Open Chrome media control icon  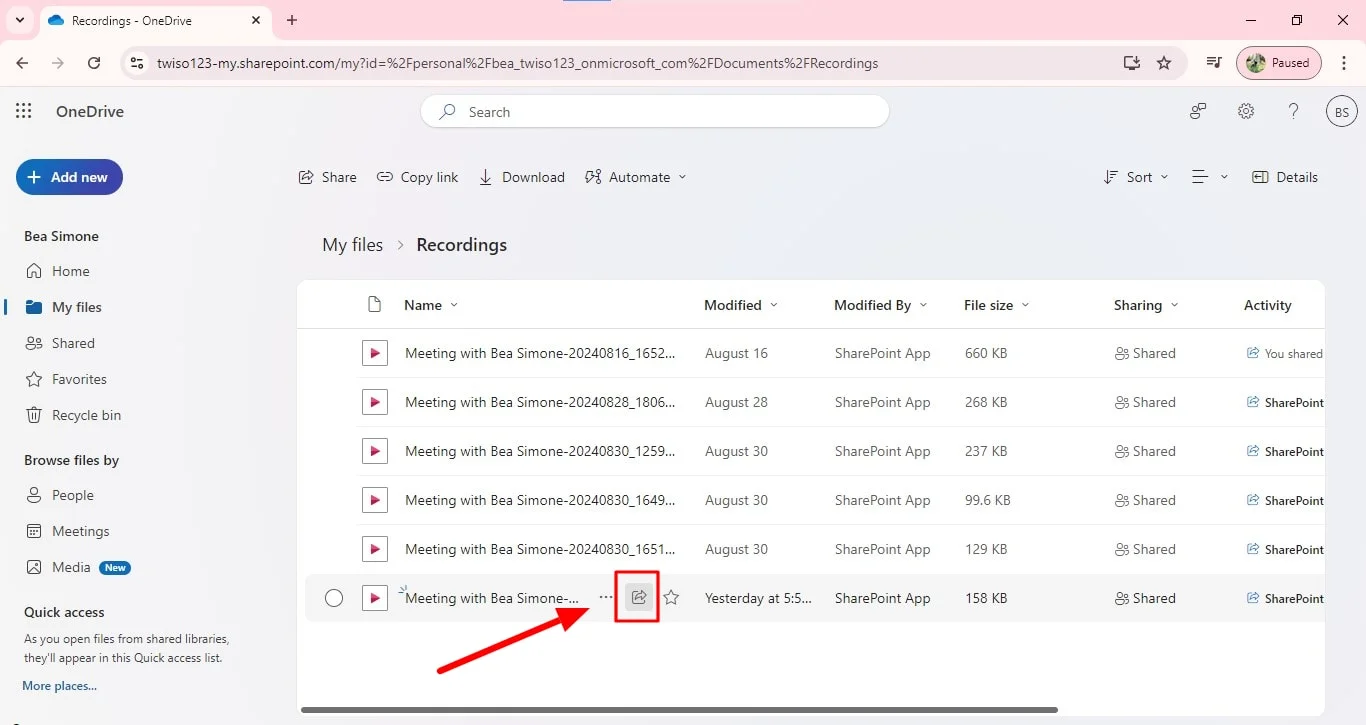[1214, 63]
